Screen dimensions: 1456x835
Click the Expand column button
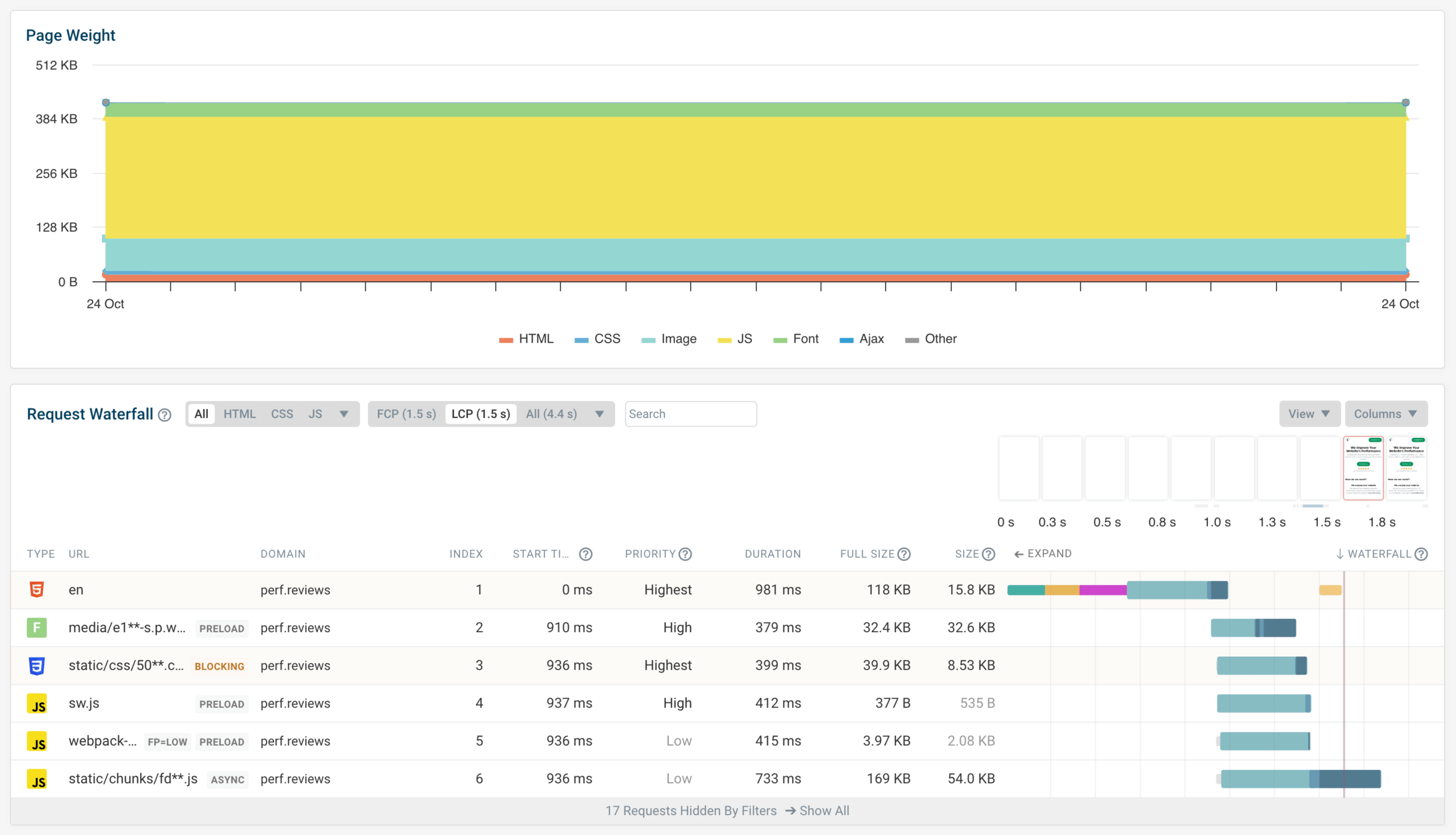point(1043,554)
